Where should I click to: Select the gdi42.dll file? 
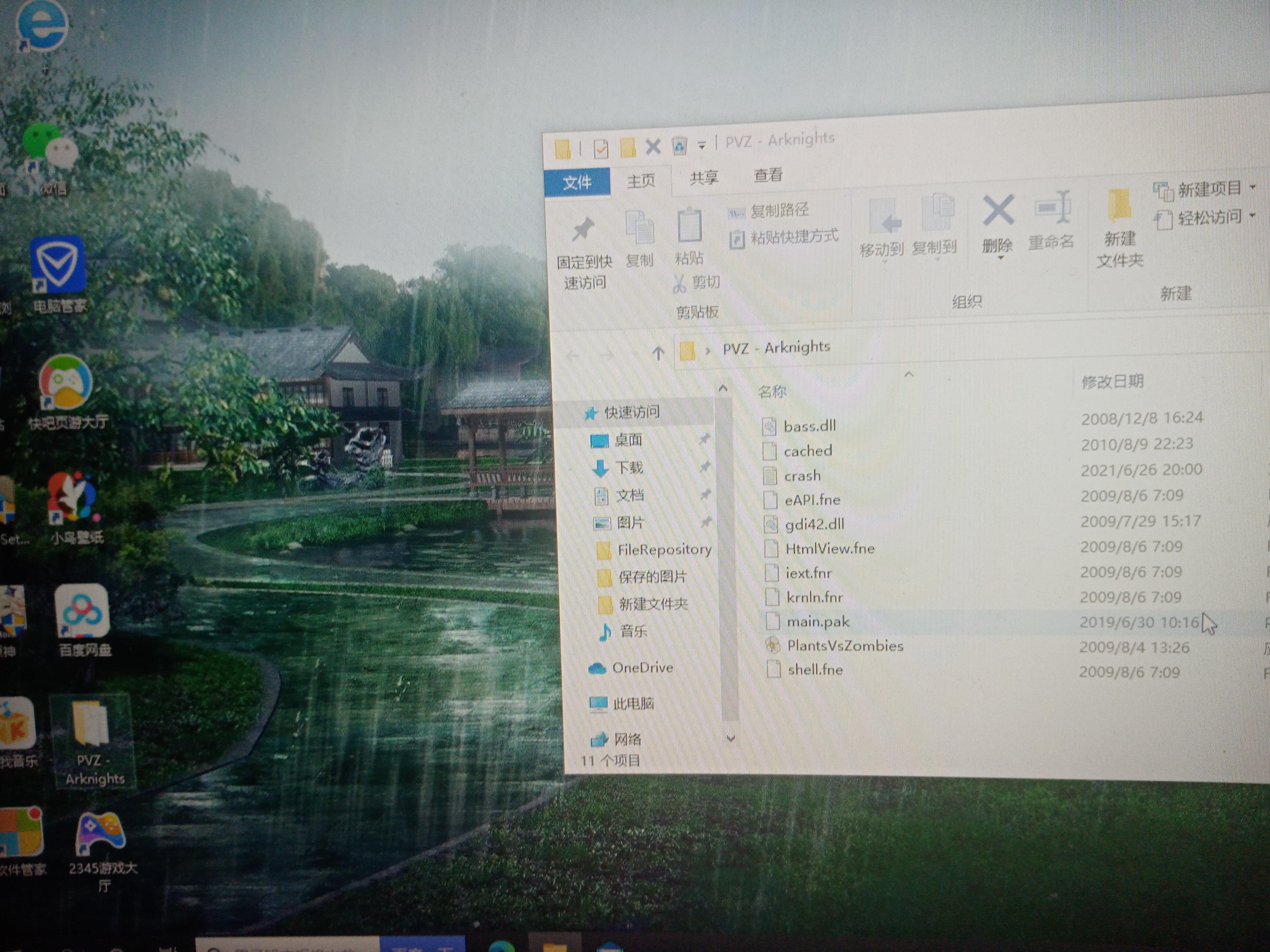pos(804,524)
